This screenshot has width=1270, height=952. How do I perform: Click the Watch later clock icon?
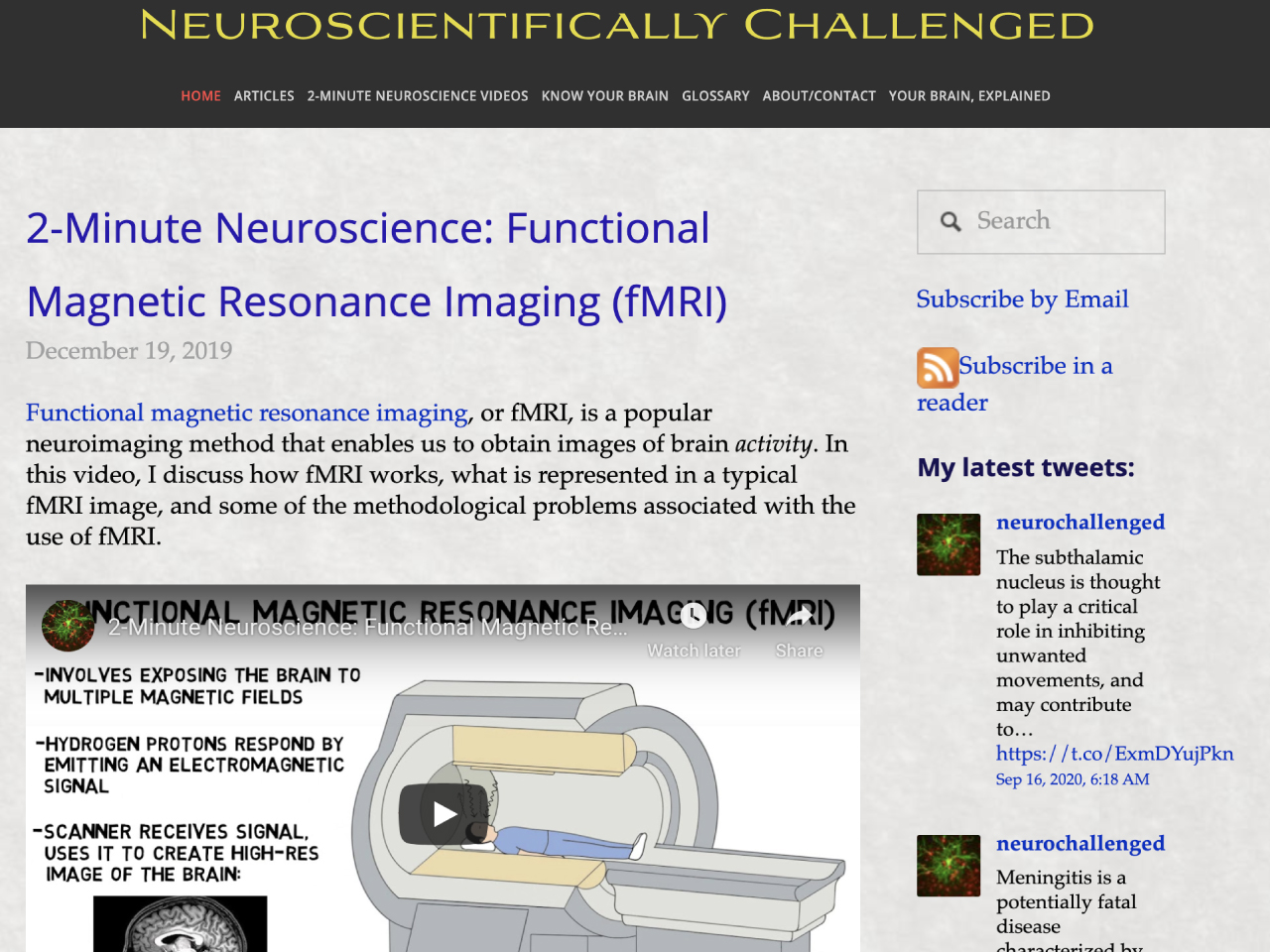694,617
